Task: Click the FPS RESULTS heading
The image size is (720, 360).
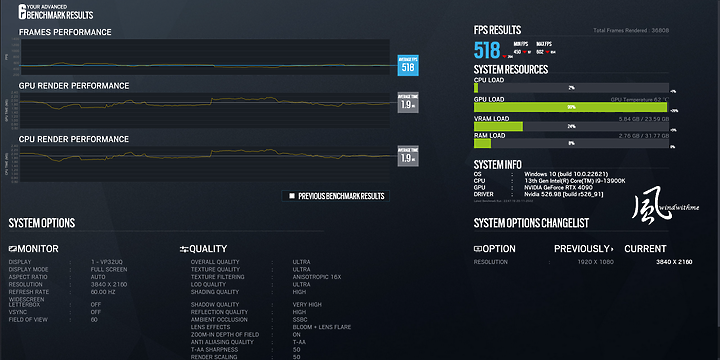Action: click(x=497, y=30)
